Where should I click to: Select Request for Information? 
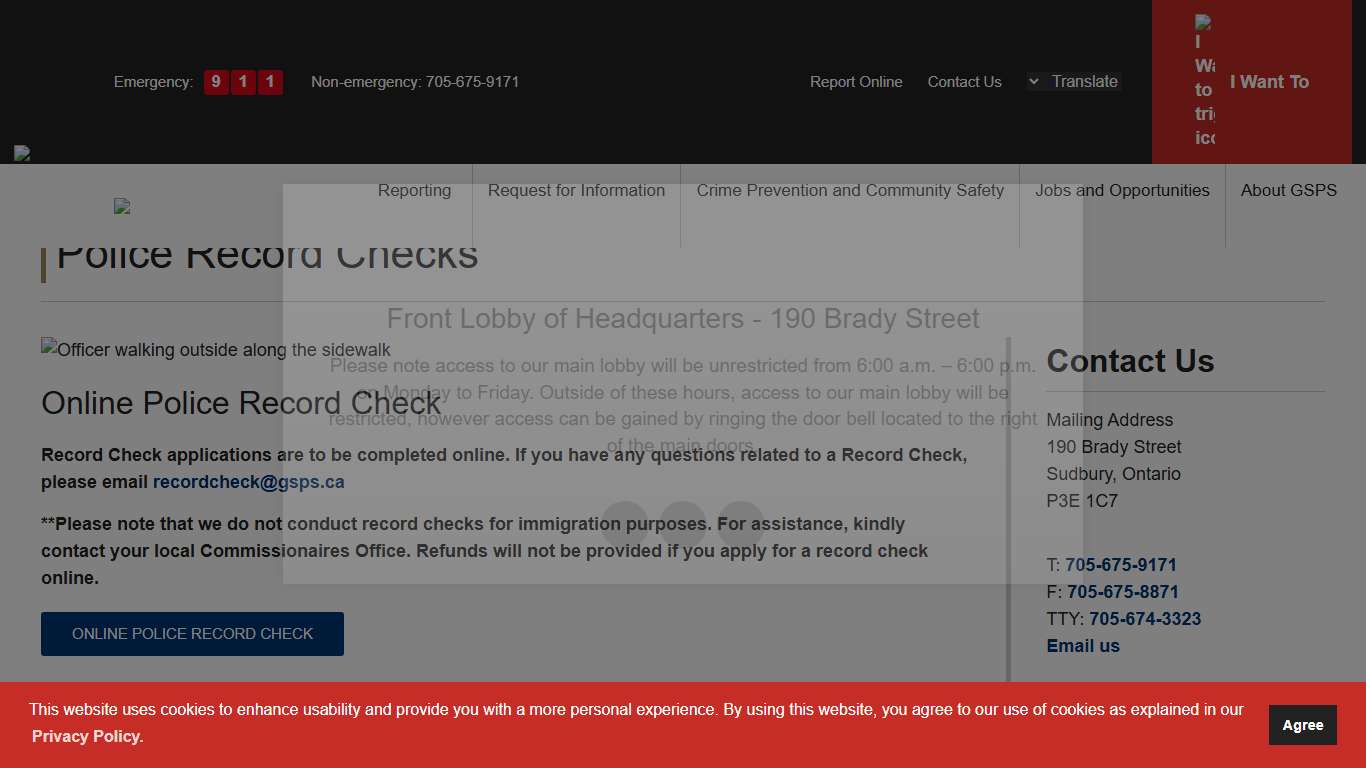[x=576, y=190]
